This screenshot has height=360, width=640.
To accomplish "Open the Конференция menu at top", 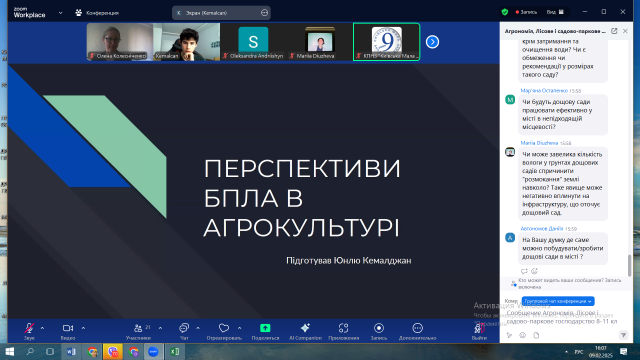I will point(97,13).
